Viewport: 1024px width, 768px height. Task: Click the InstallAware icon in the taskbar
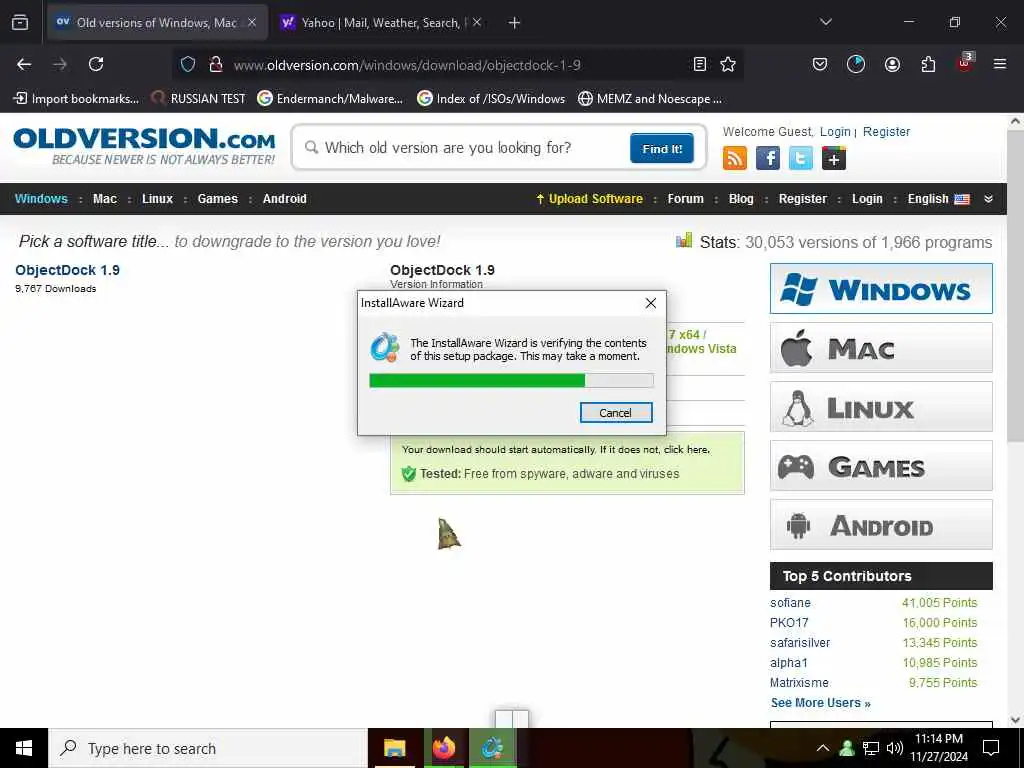click(492, 748)
